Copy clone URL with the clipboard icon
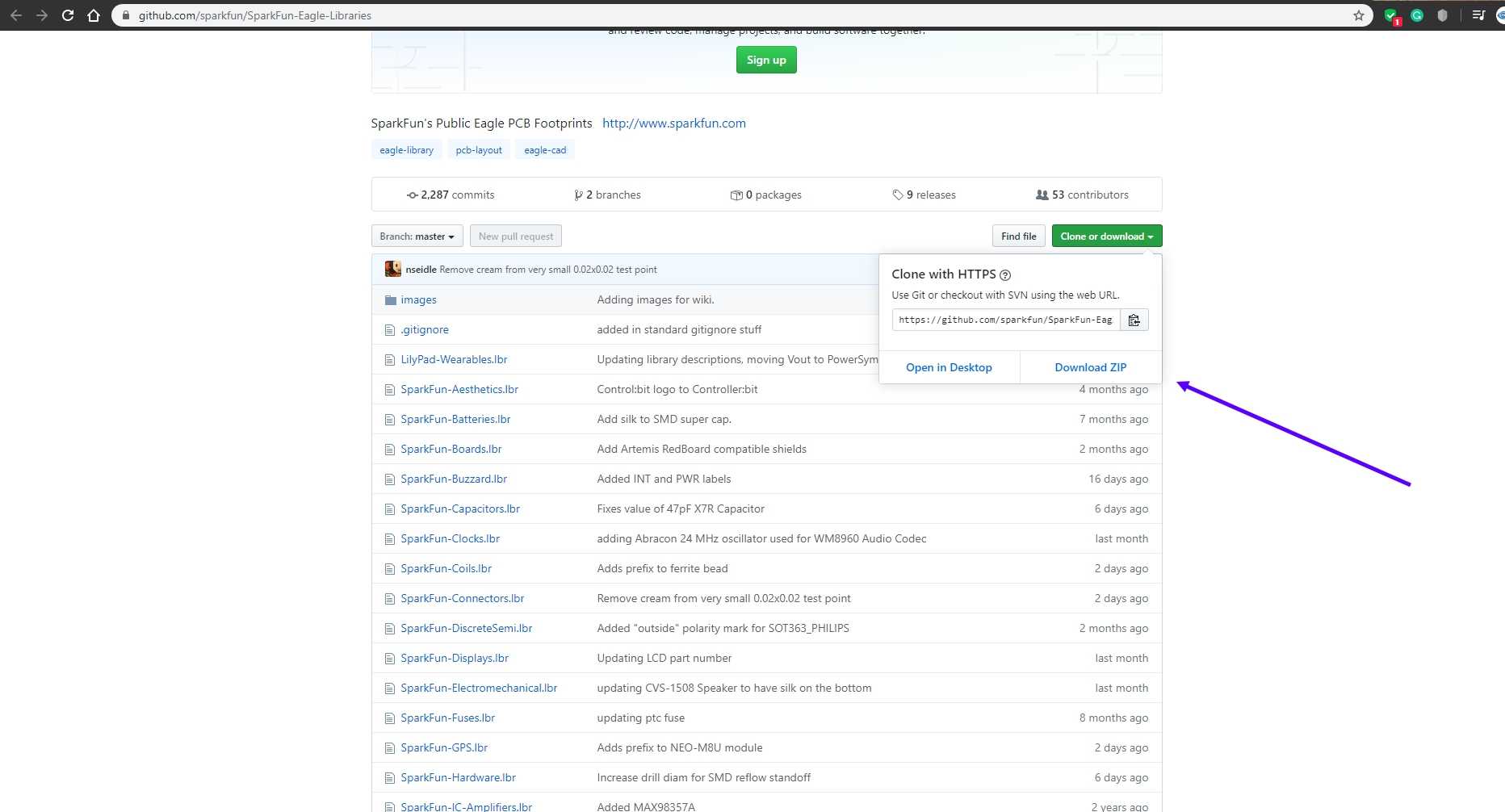The width and height of the screenshot is (1505, 812). (x=1134, y=320)
